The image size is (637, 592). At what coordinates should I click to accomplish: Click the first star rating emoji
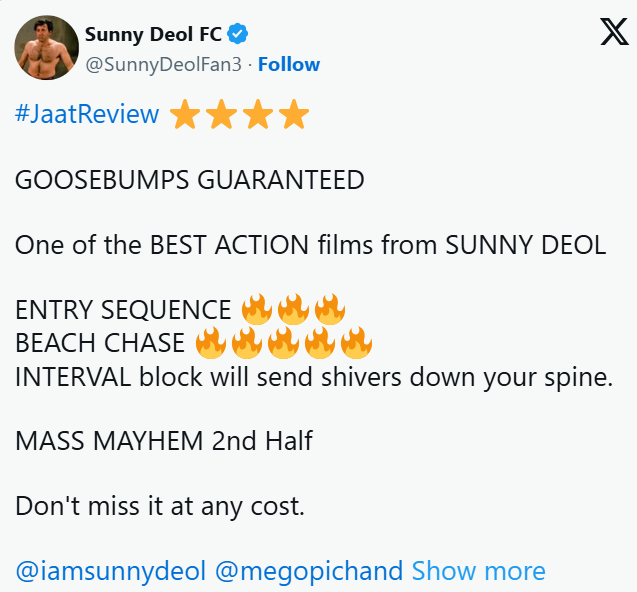click(x=185, y=115)
